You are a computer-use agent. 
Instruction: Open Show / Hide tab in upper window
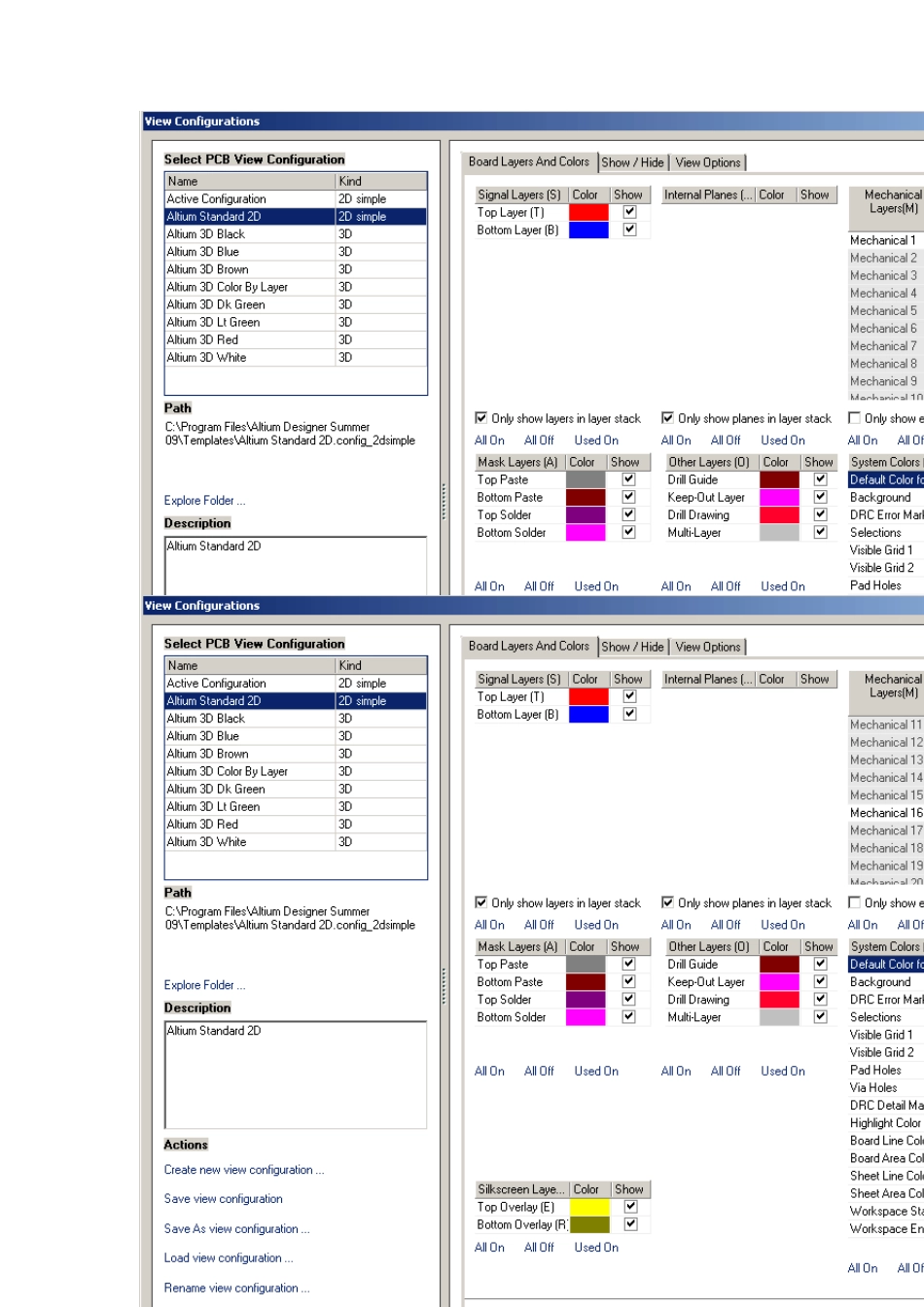tap(632, 162)
